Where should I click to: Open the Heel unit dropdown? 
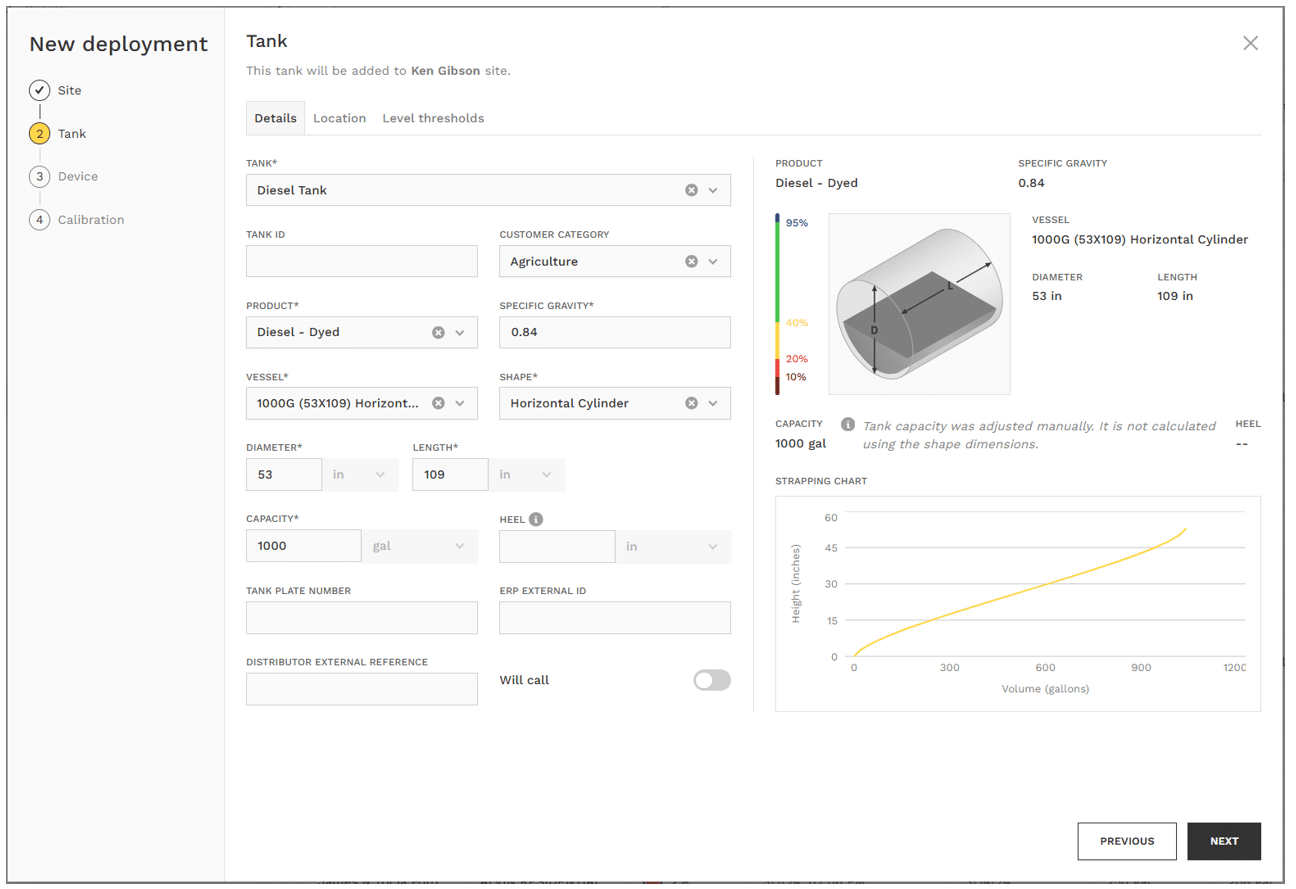click(673, 546)
